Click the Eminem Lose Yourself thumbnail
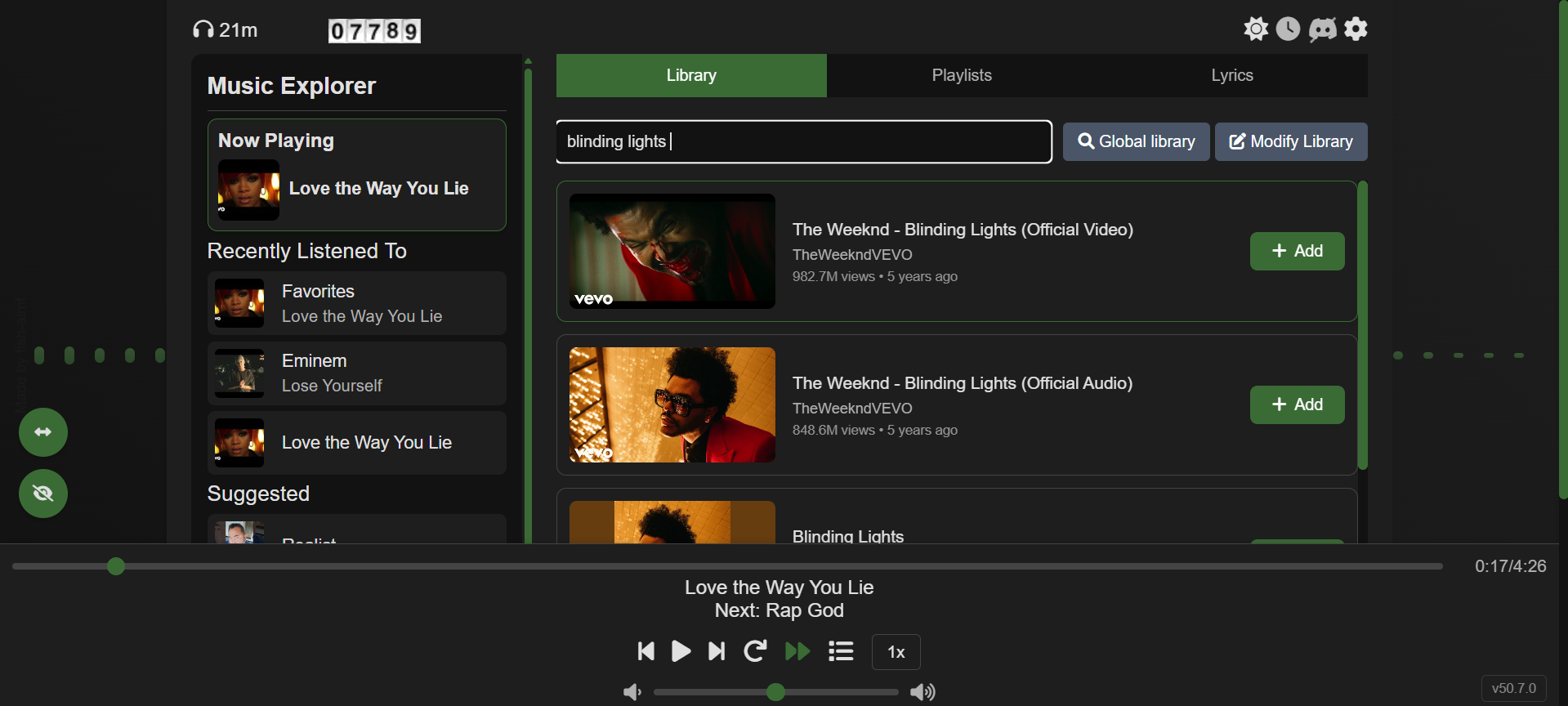 (x=239, y=373)
